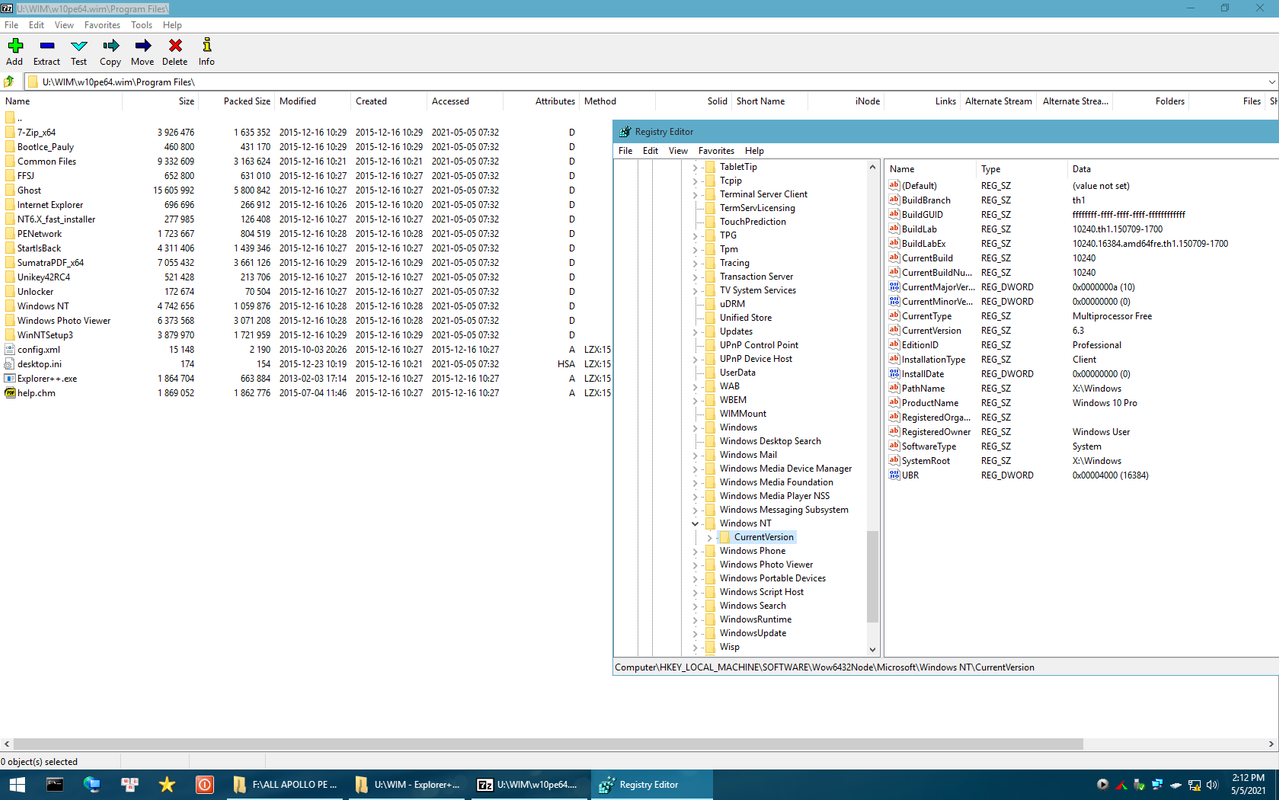Click the volume speaker tray icon

click(x=1213, y=785)
